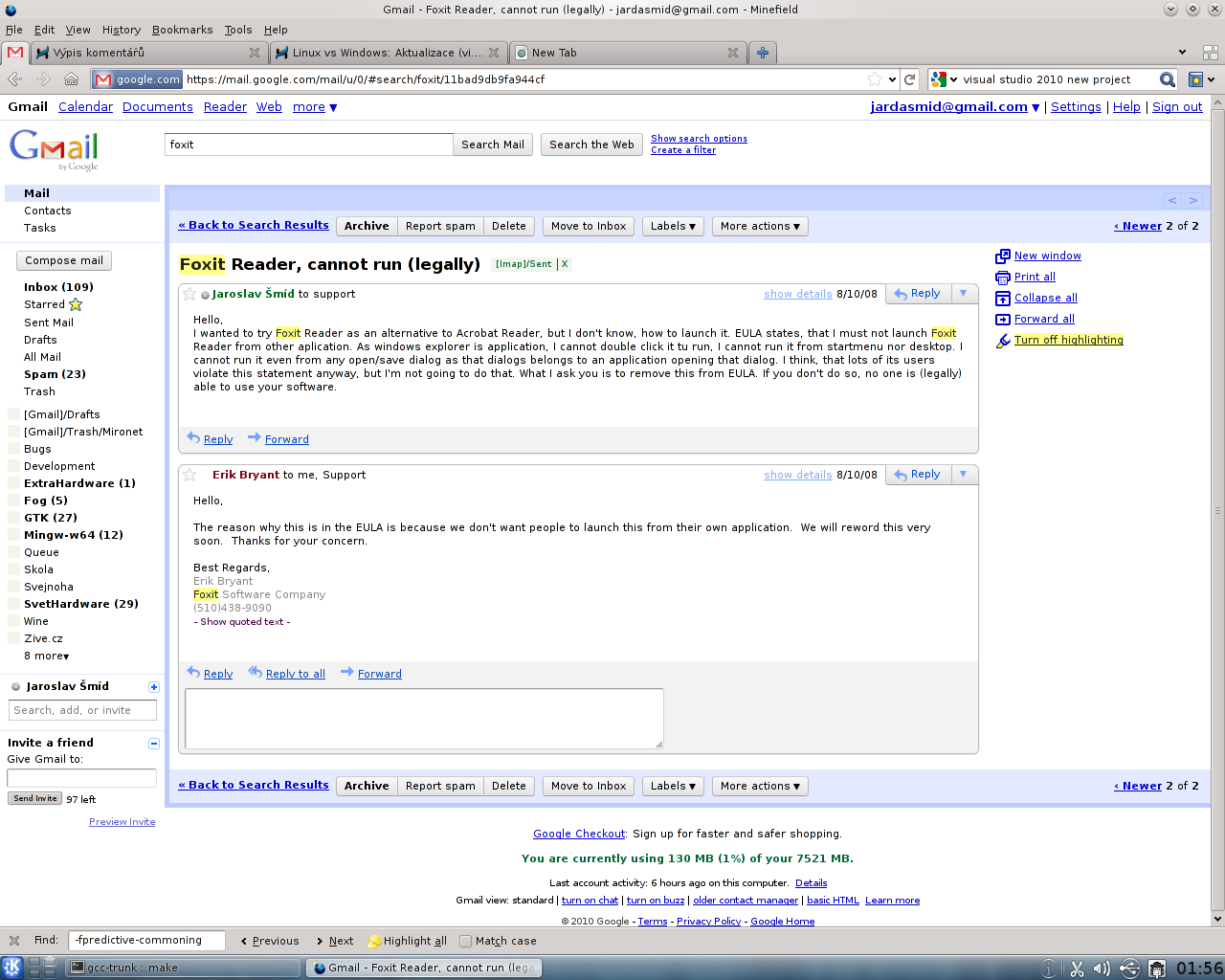Click the browser forward arrow icon

(43, 79)
